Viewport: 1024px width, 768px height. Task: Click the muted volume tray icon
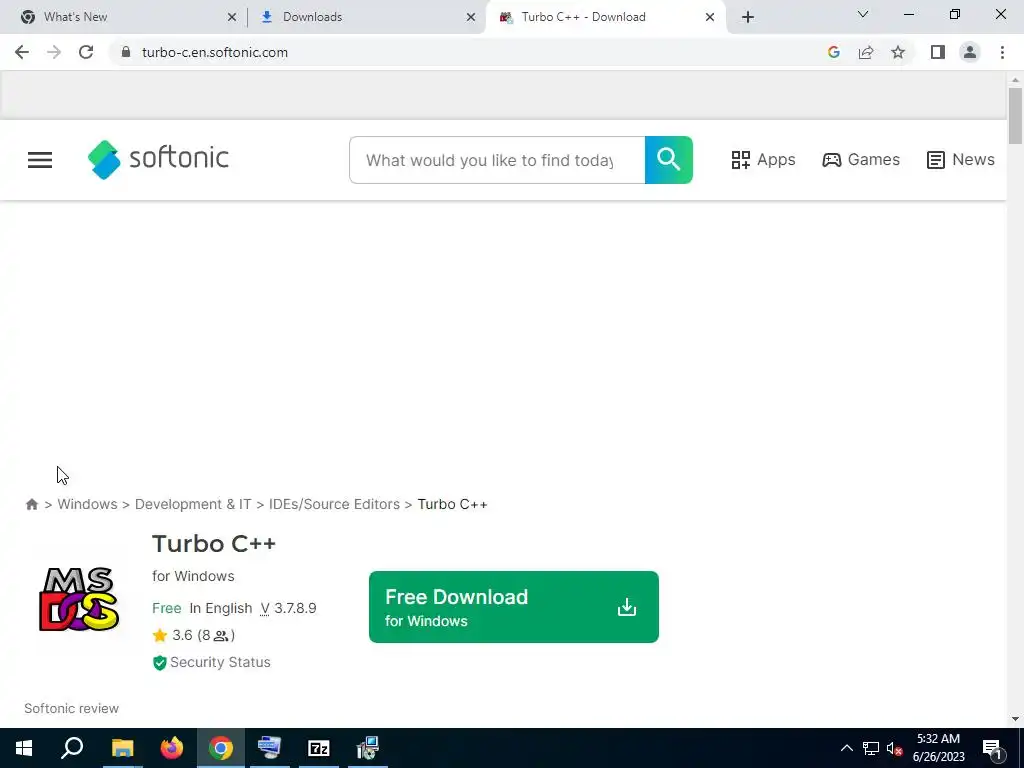(x=895, y=748)
